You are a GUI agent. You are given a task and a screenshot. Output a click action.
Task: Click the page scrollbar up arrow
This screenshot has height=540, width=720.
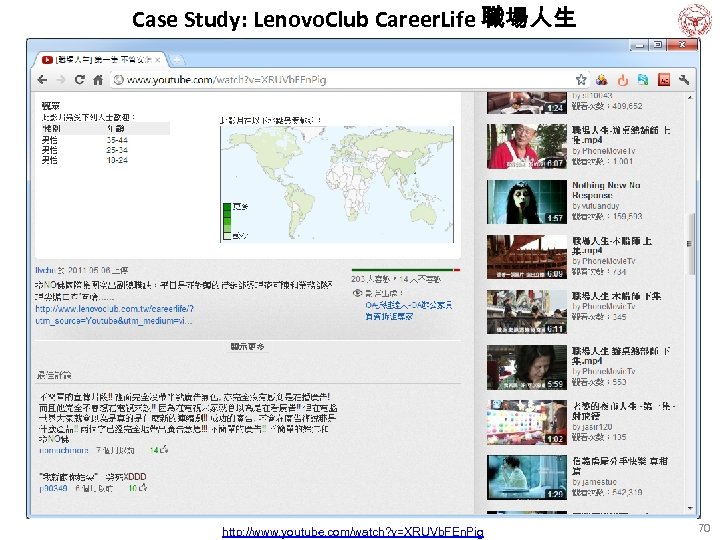click(x=690, y=97)
